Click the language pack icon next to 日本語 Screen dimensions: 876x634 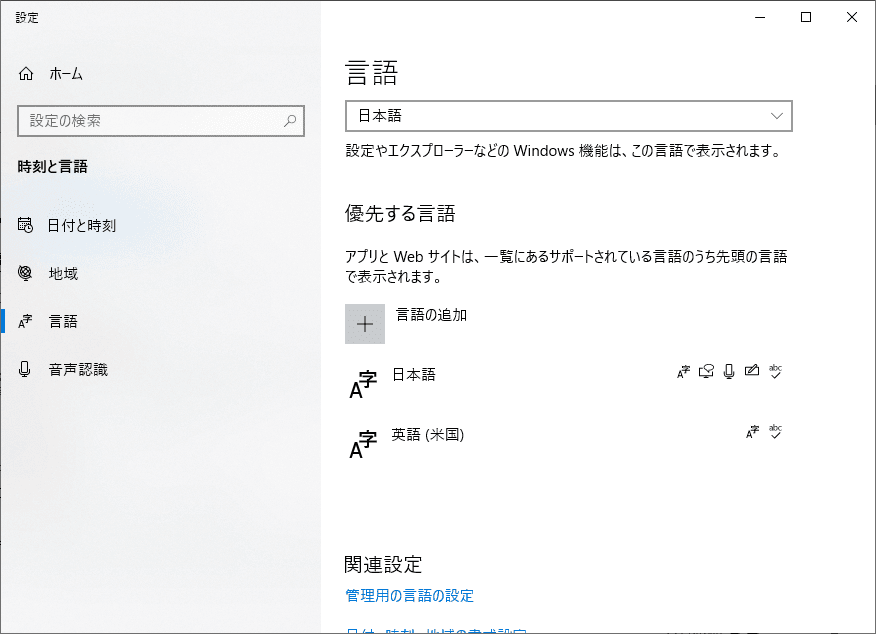point(685,370)
